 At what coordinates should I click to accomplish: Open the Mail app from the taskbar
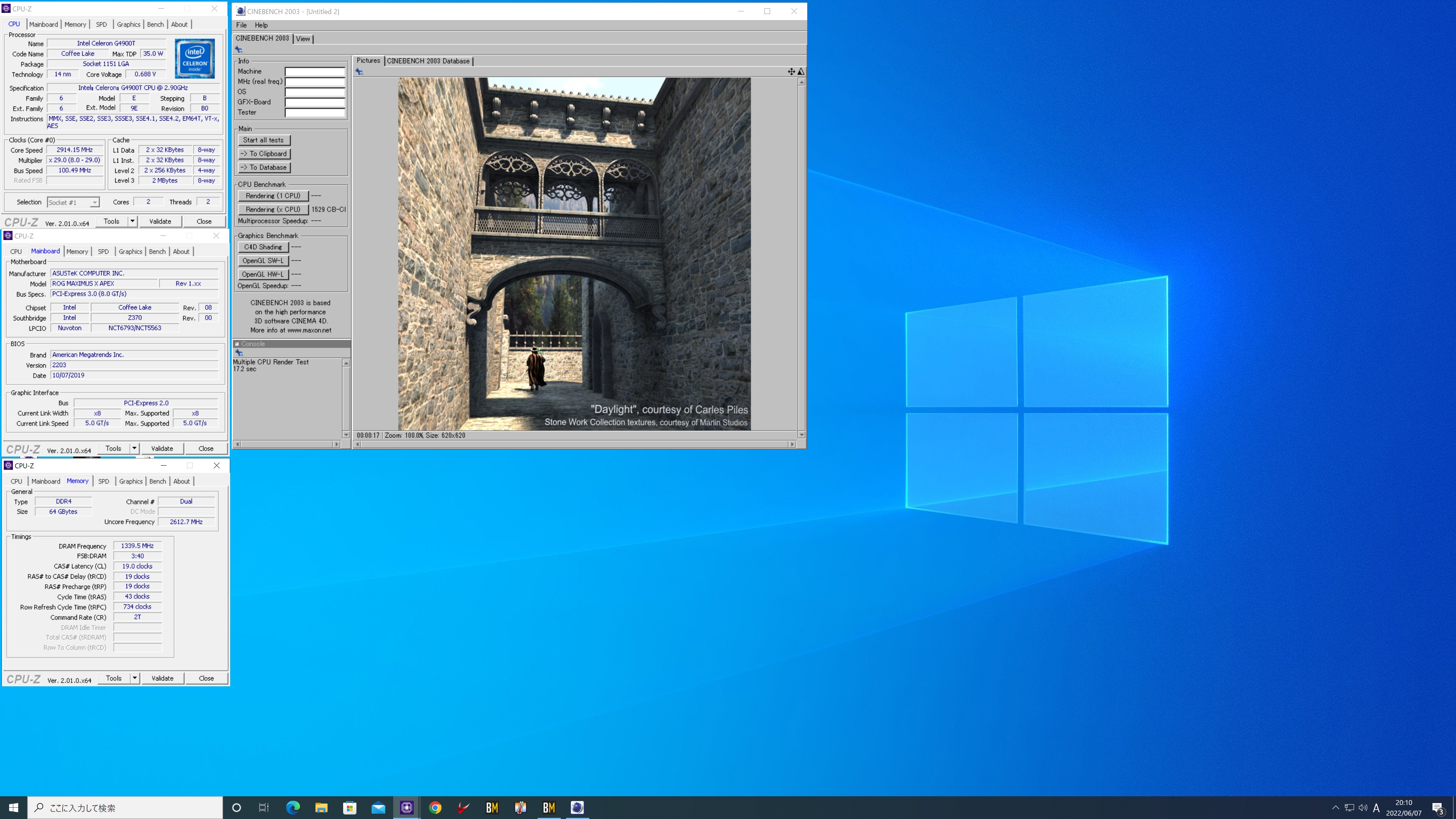378,808
